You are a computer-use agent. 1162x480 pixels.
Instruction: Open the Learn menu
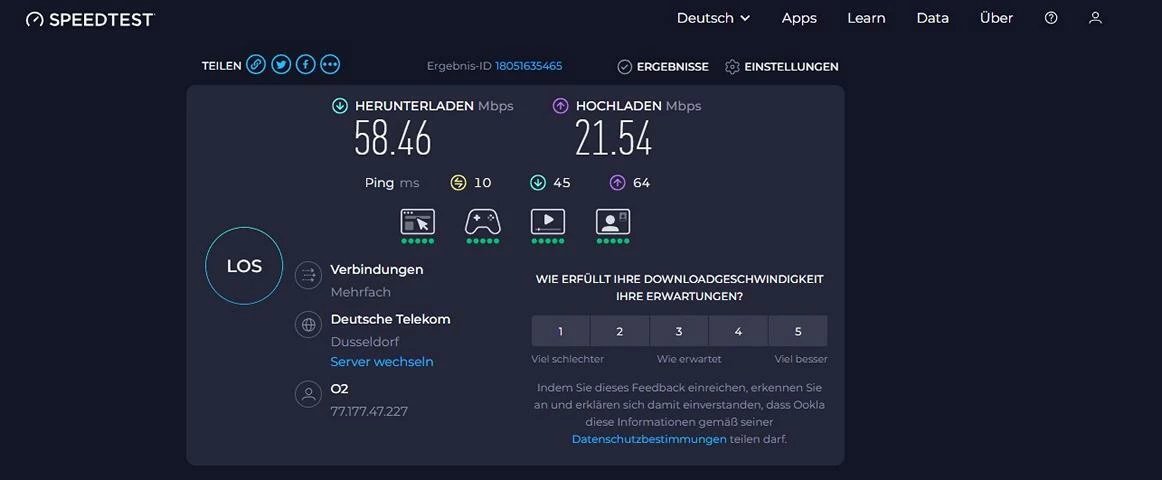866,19
